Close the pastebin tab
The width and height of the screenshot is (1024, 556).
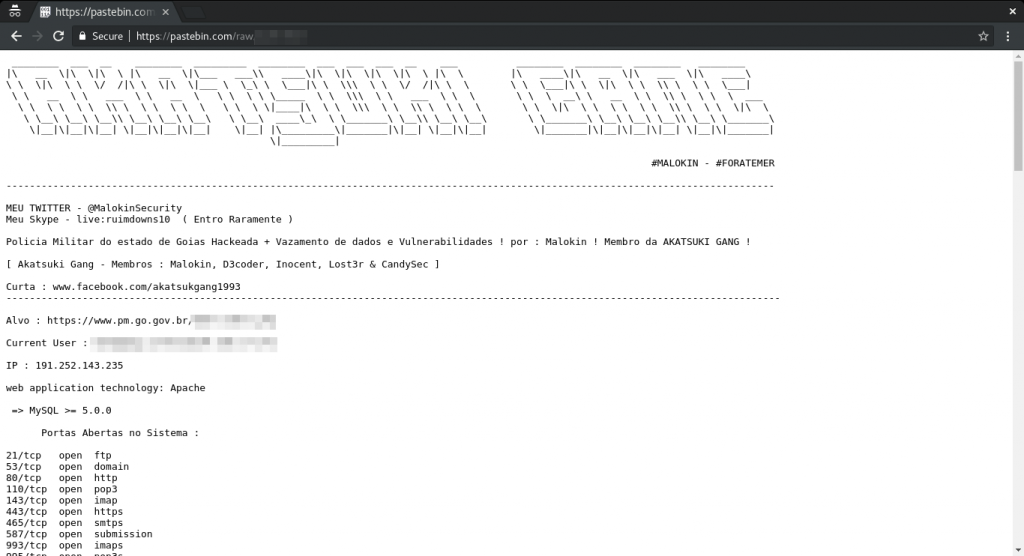coord(165,12)
